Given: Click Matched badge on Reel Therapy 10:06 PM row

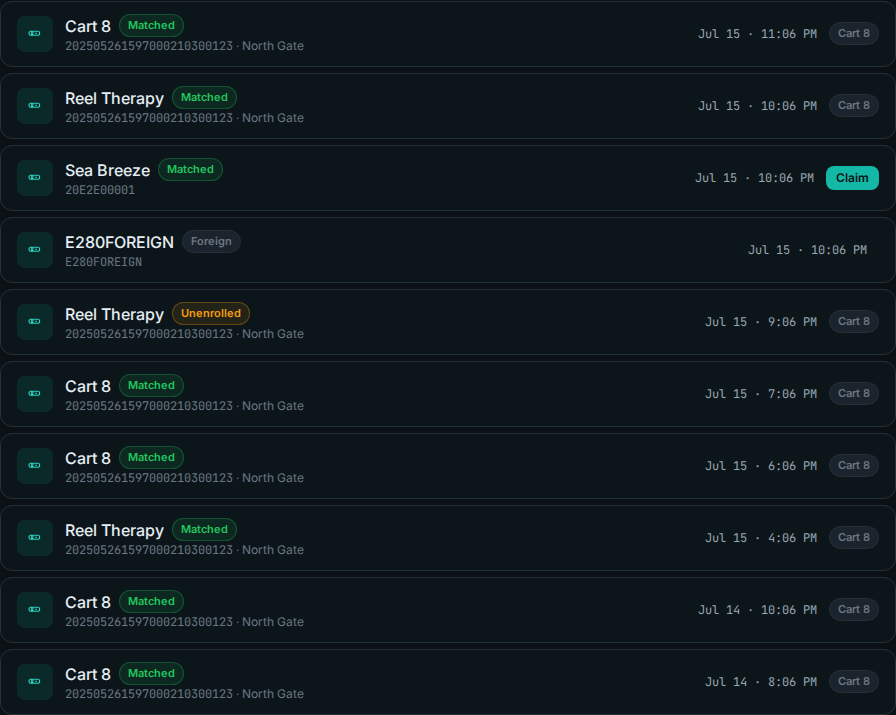Looking at the screenshot, I should pos(205,98).
